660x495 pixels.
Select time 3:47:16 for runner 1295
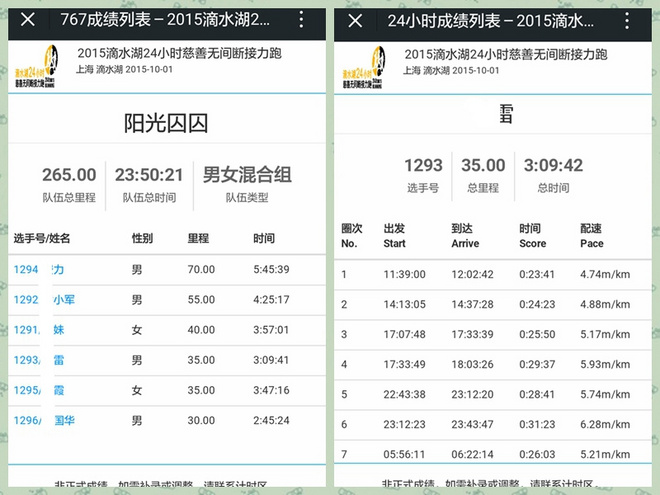(x=271, y=390)
